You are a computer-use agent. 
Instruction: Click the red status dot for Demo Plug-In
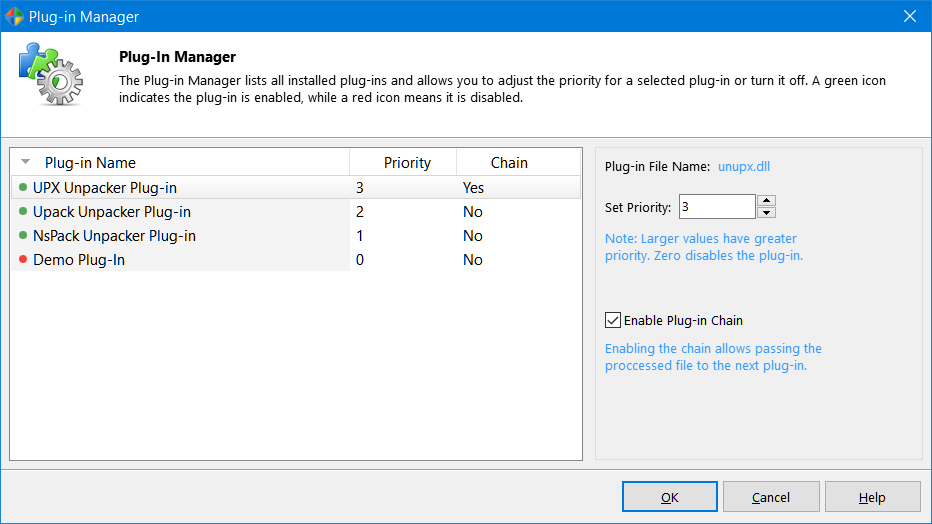(23, 259)
